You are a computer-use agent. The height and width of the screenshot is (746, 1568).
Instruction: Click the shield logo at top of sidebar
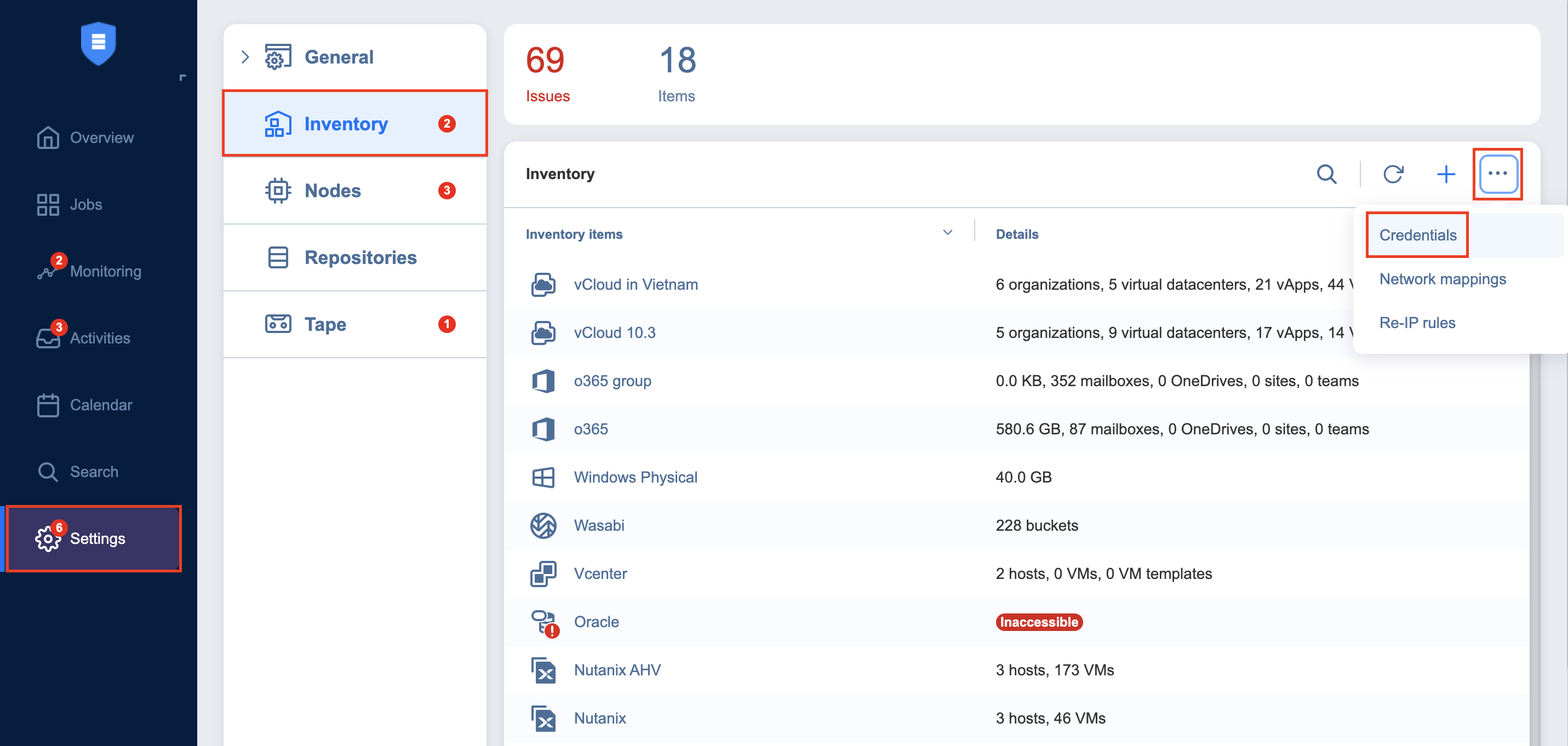(98, 43)
